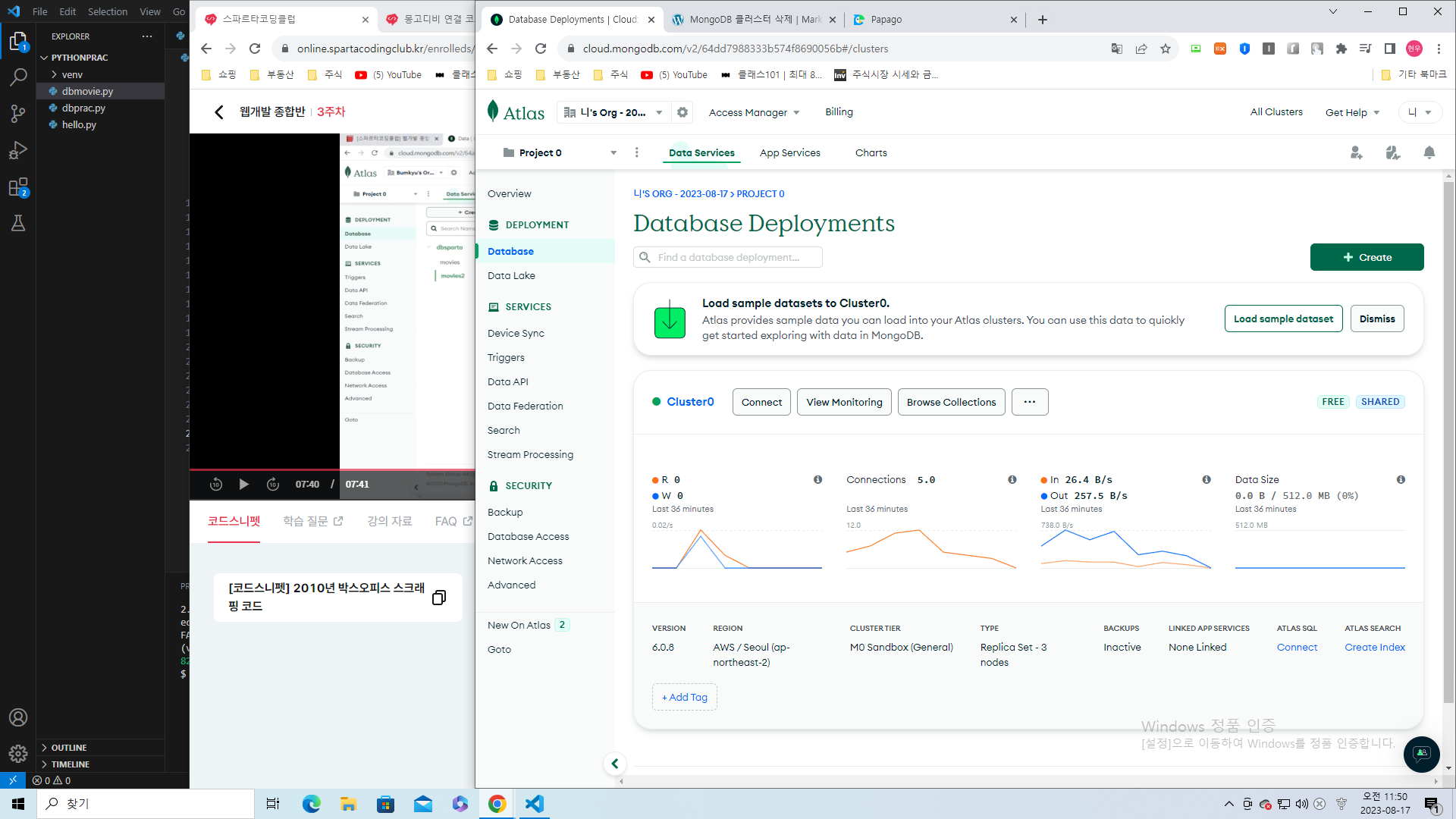The image size is (1456, 819).
Task: Click the Create Index link
Action: (1374, 647)
